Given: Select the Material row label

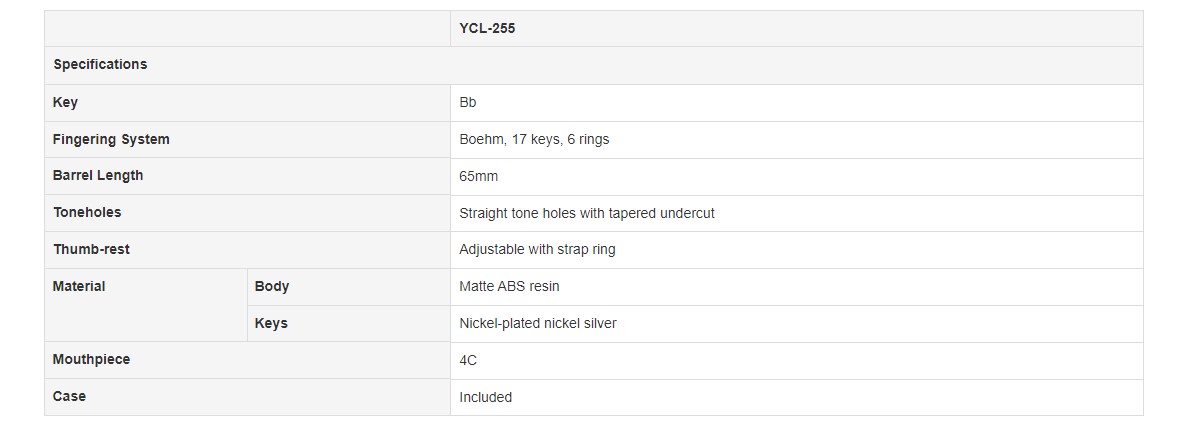Looking at the screenshot, I should [79, 286].
